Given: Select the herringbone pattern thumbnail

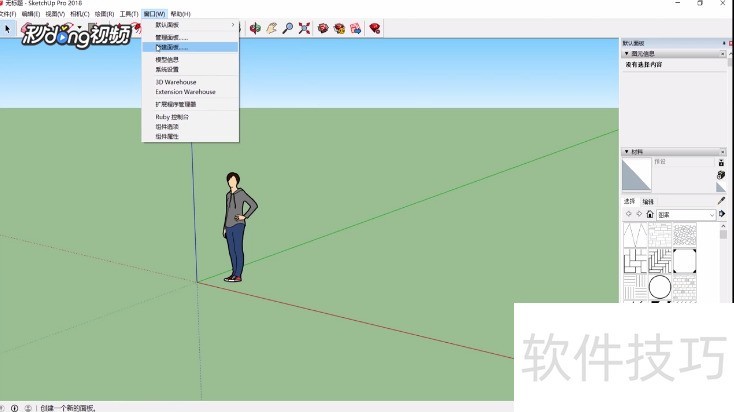Looking at the screenshot, I should pos(660,261).
